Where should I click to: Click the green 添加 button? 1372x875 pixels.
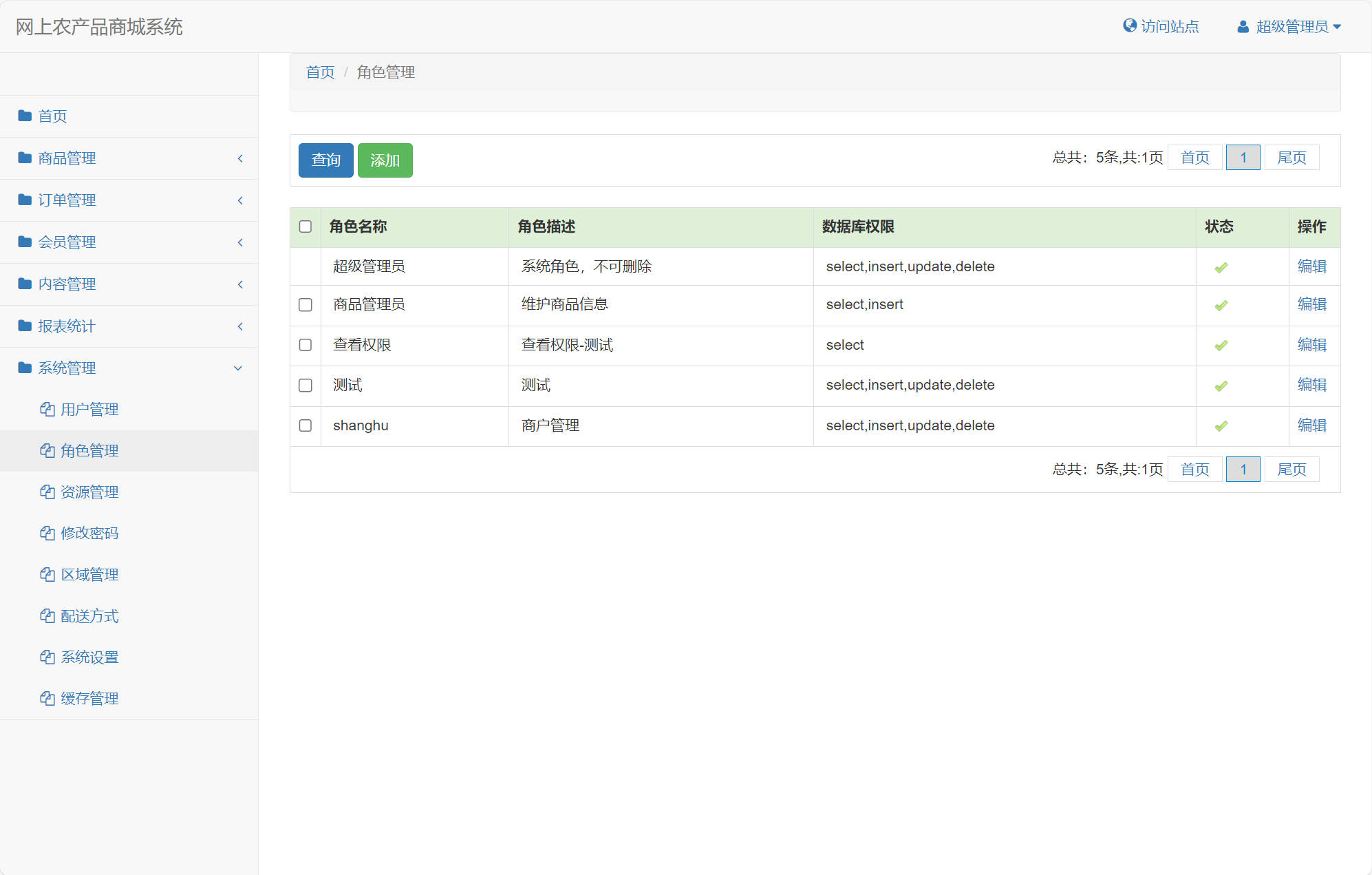point(385,160)
